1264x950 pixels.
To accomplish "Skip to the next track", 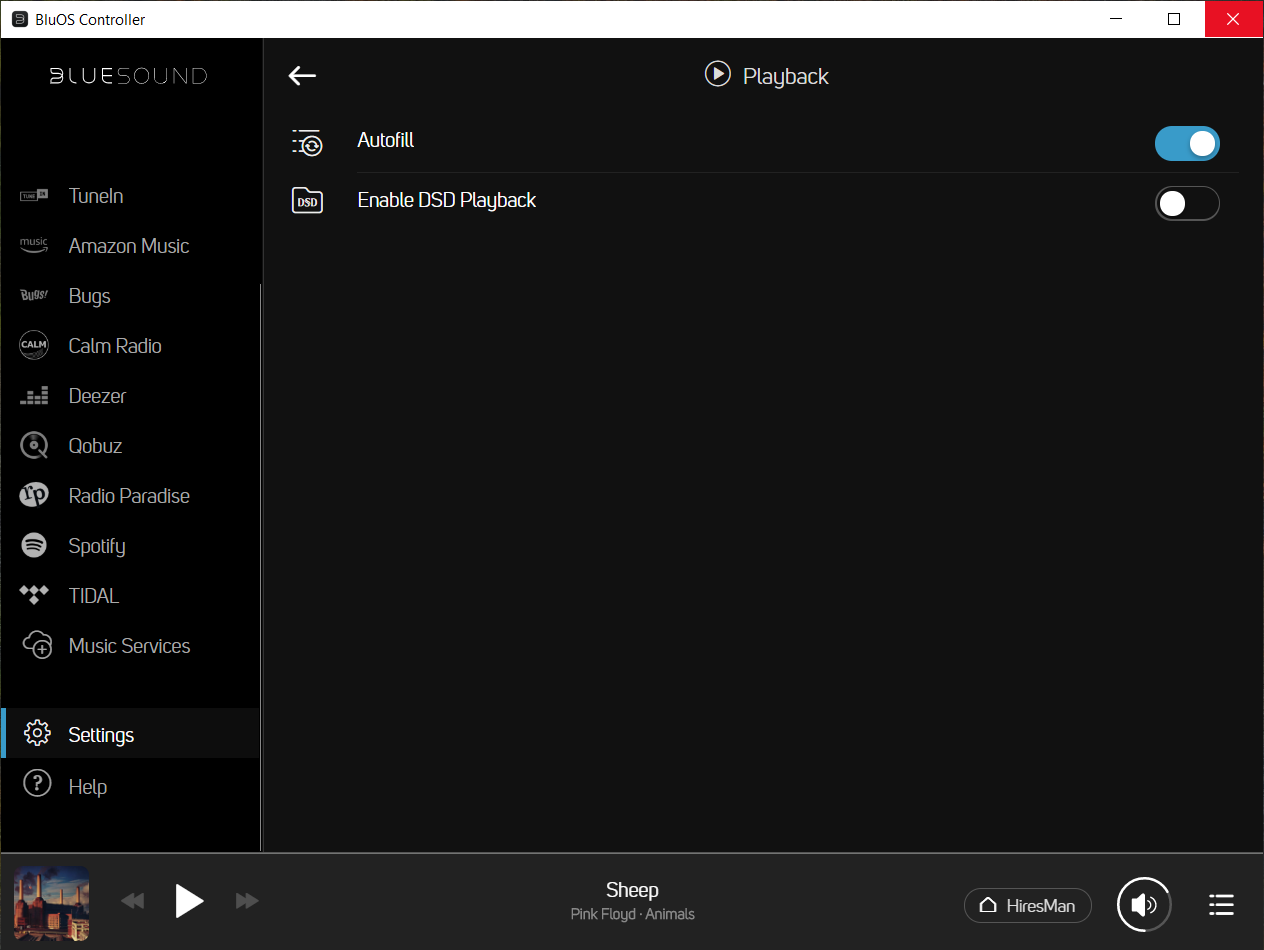I will [x=247, y=902].
